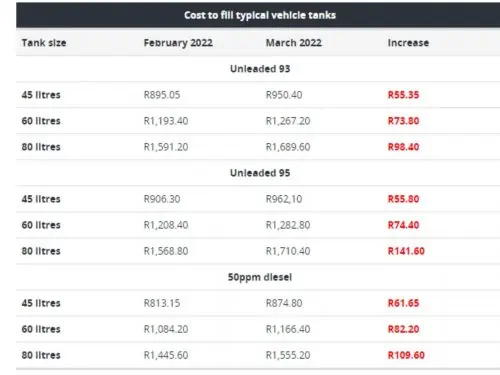Click the 'Unleaded 95' section heading
Screen dimensions: 500x375
[260, 173]
